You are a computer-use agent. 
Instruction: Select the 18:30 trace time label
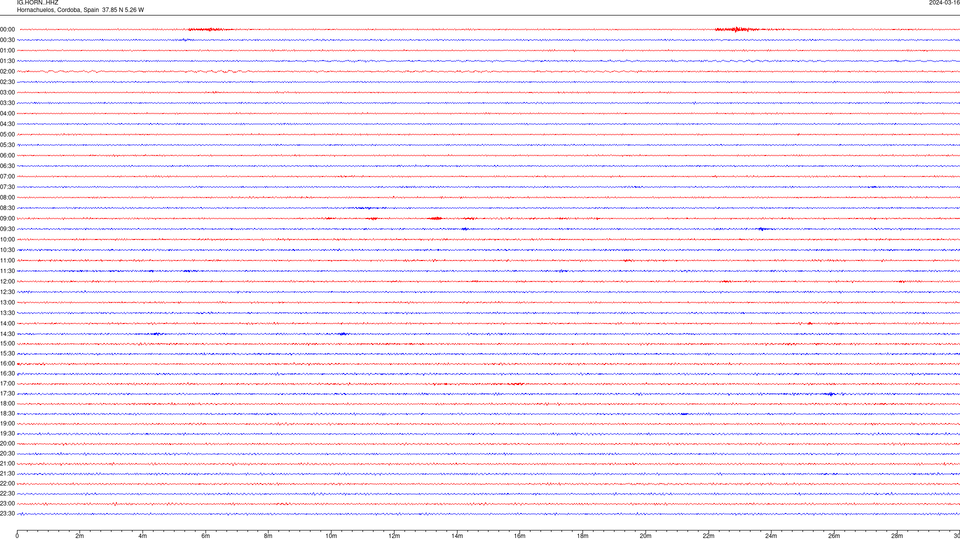[x=7, y=414]
